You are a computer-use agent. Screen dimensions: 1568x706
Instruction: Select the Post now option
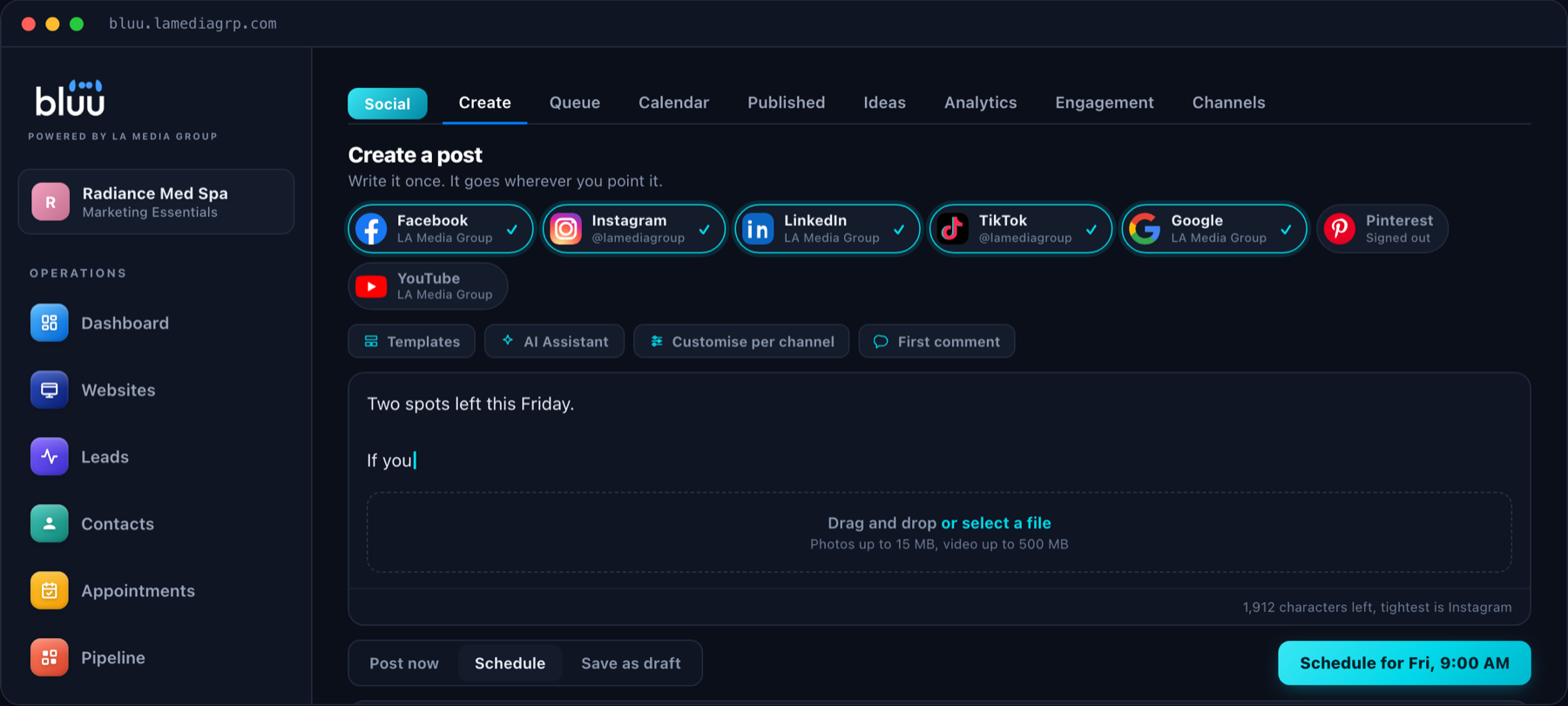(x=404, y=663)
